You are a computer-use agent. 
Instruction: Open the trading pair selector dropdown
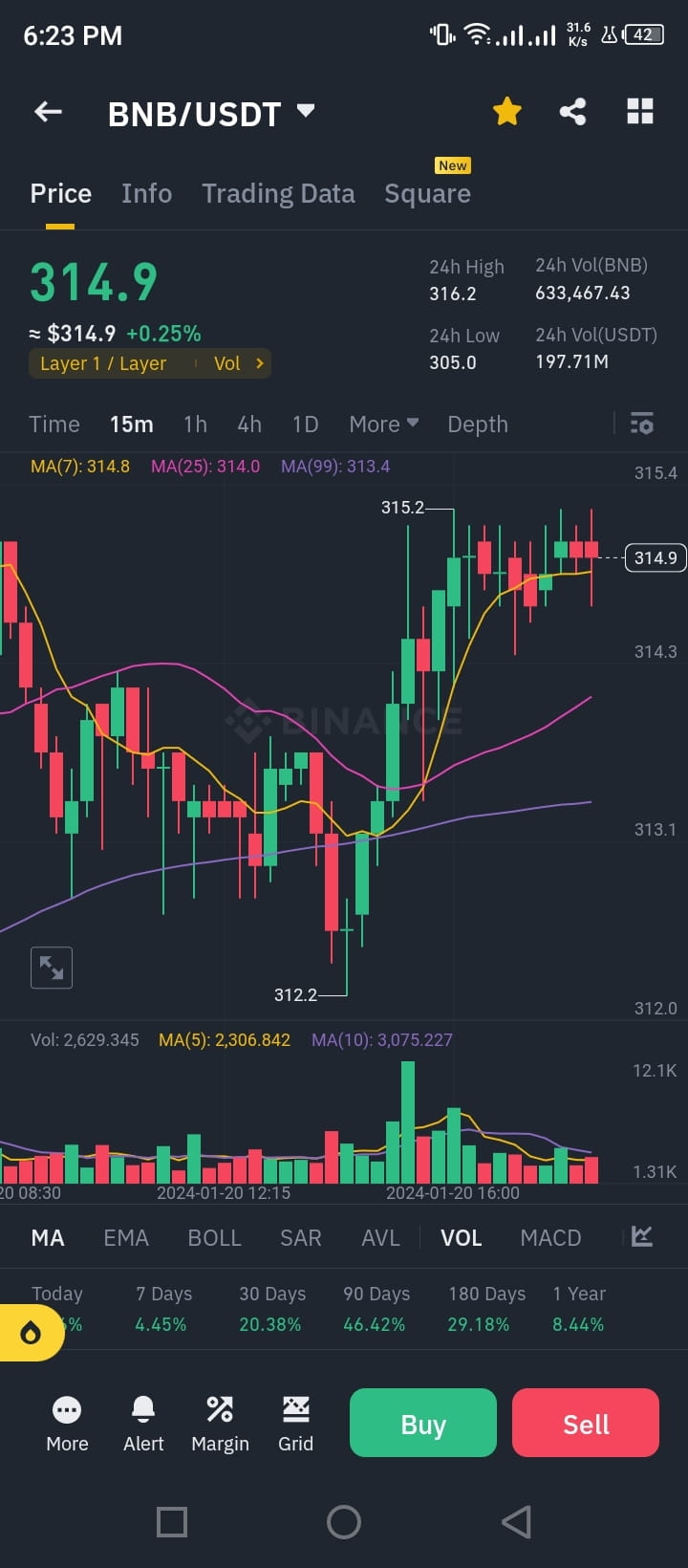click(304, 111)
